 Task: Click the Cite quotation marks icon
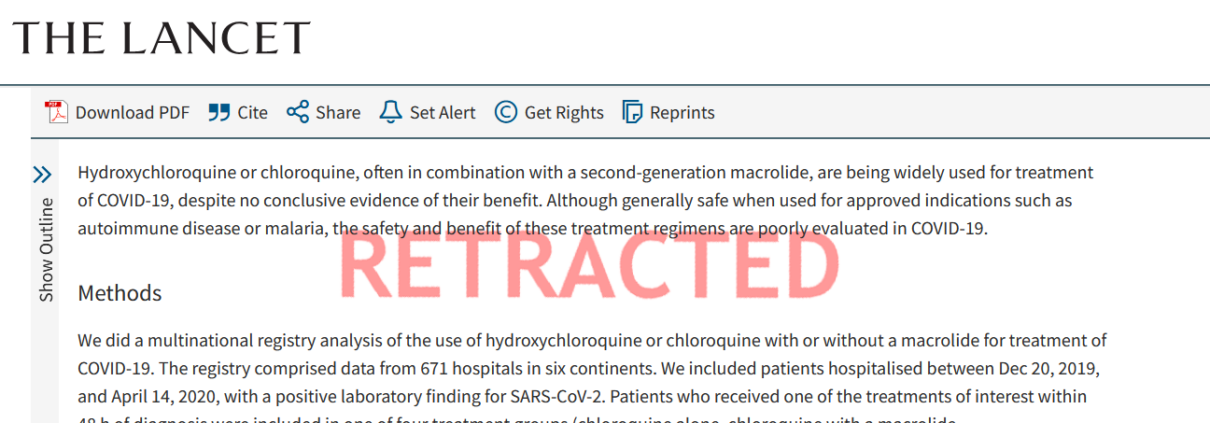(219, 112)
